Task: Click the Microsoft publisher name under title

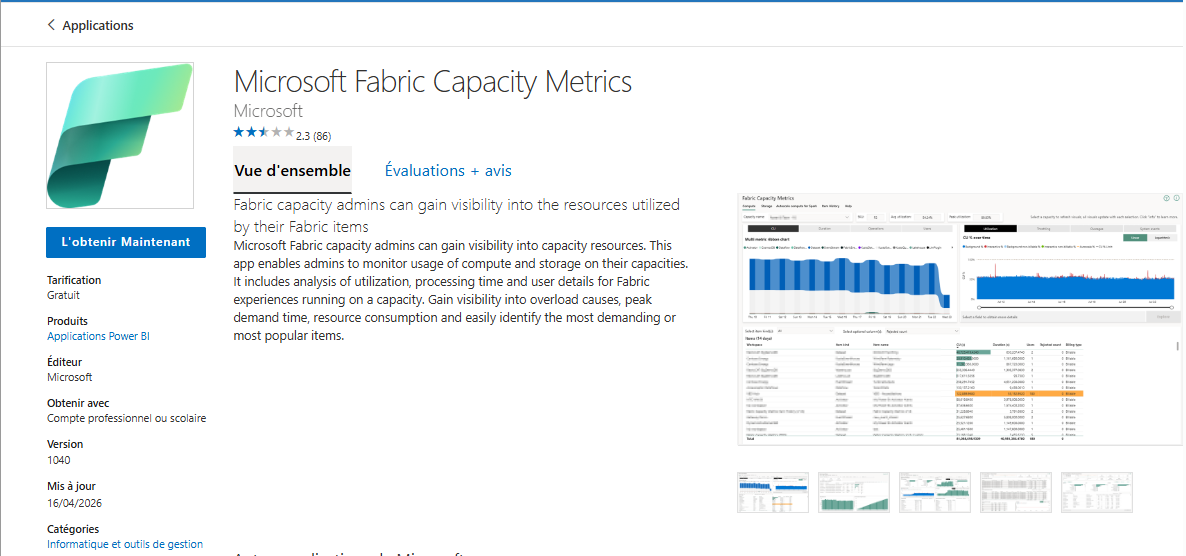Action: coord(268,111)
